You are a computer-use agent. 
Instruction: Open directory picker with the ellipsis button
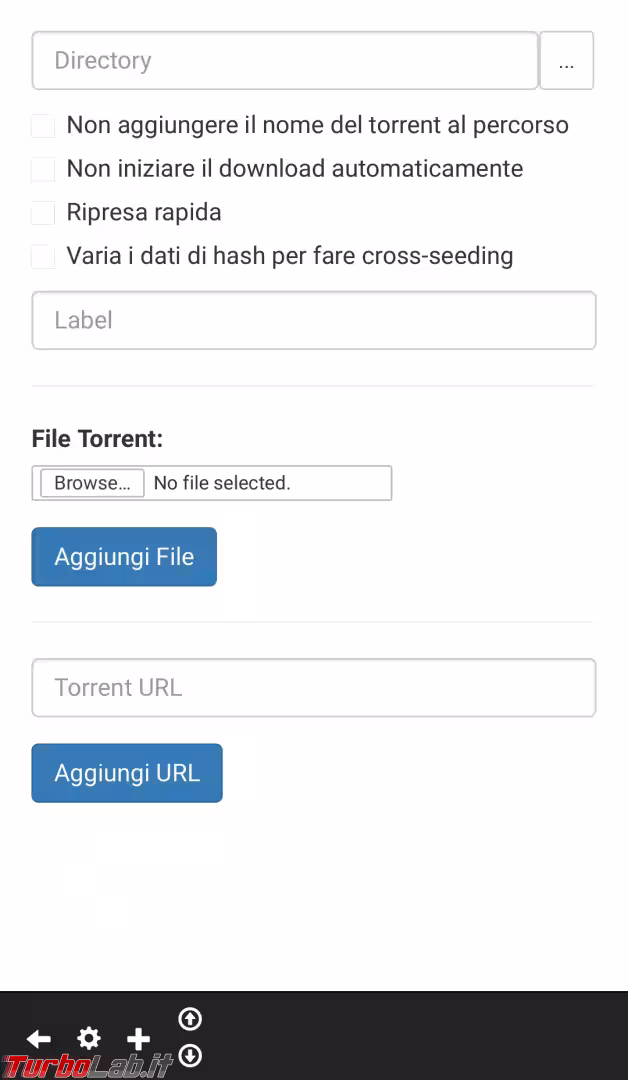click(566, 61)
